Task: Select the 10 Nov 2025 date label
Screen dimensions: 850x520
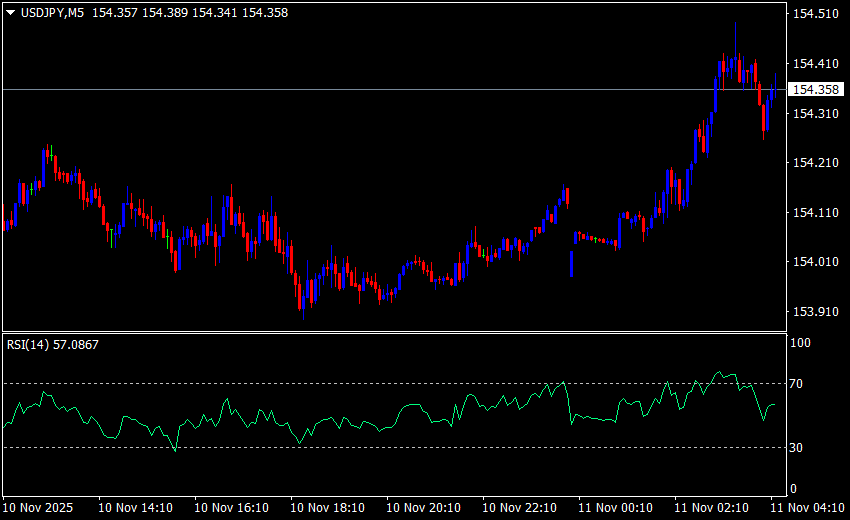Action: [x=38, y=507]
